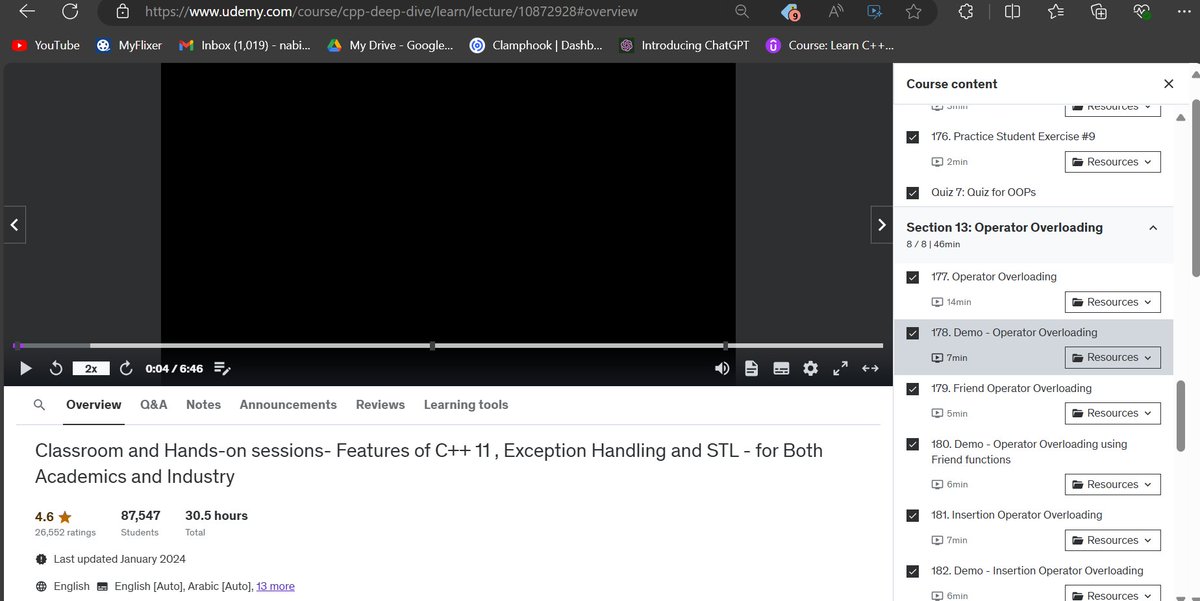
Task: Add page to favorites star
Action: pos(913,12)
